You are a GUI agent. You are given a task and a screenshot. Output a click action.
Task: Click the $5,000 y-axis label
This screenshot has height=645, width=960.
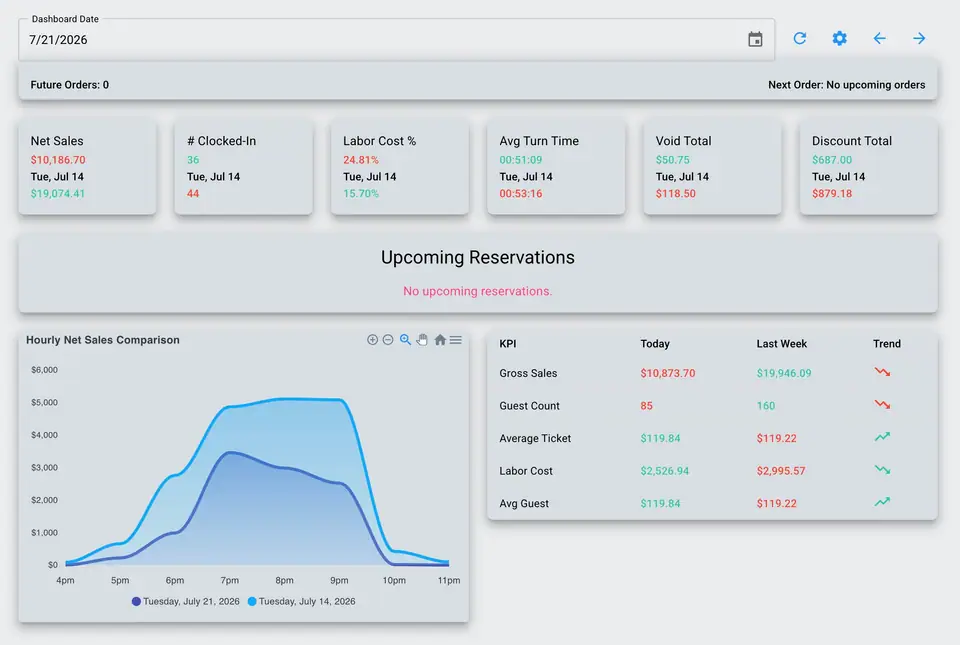(x=45, y=402)
